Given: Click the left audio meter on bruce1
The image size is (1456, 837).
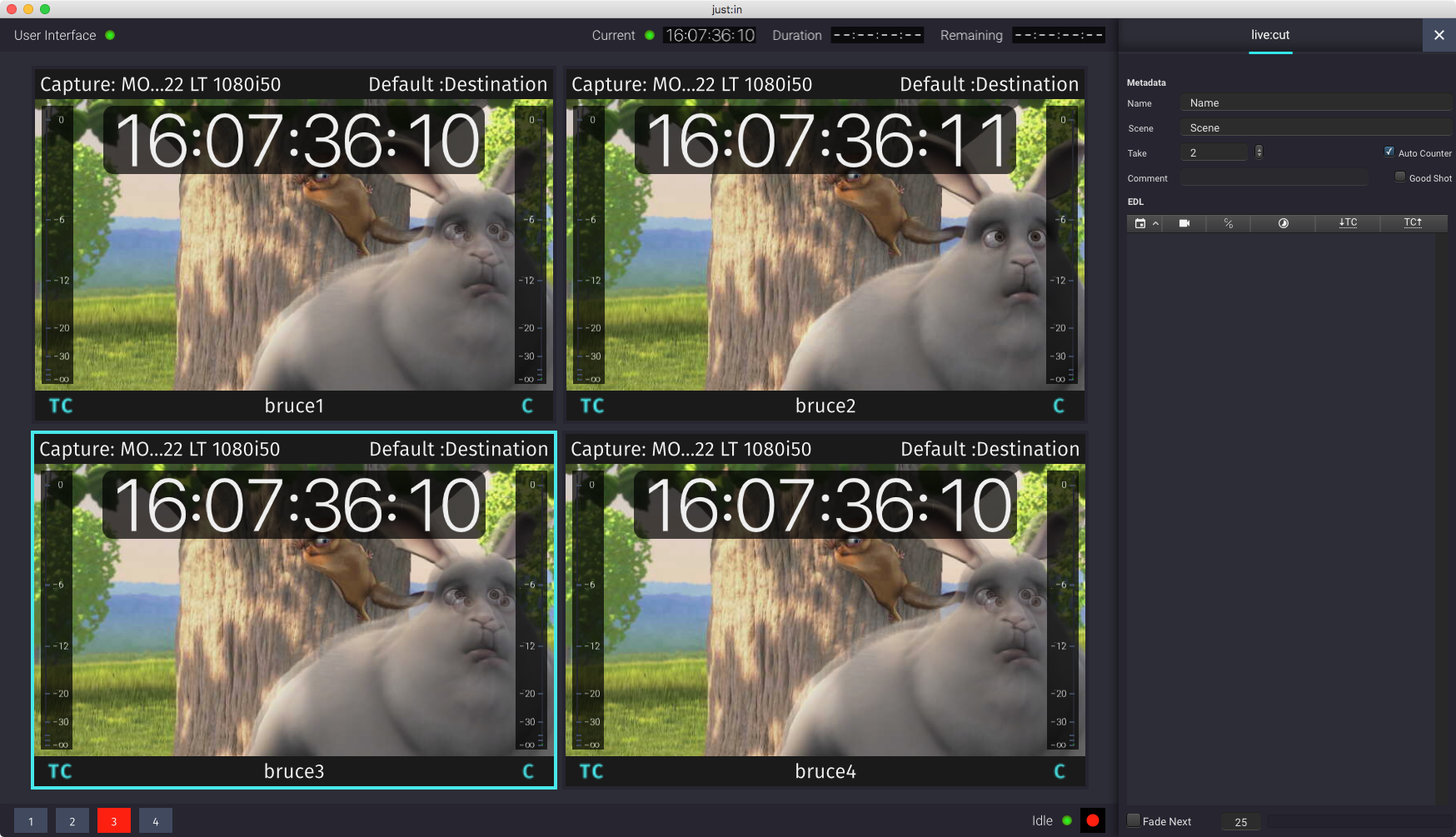Looking at the screenshot, I should (x=58, y=245).
